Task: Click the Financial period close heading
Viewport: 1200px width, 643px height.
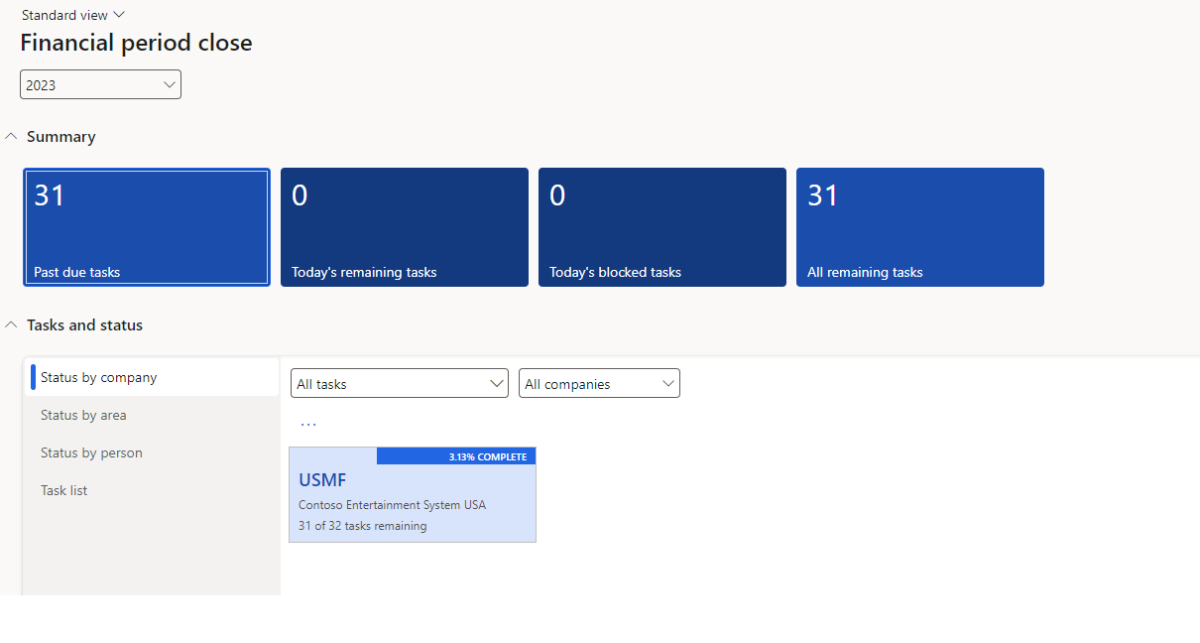Action: coord(136,43)
